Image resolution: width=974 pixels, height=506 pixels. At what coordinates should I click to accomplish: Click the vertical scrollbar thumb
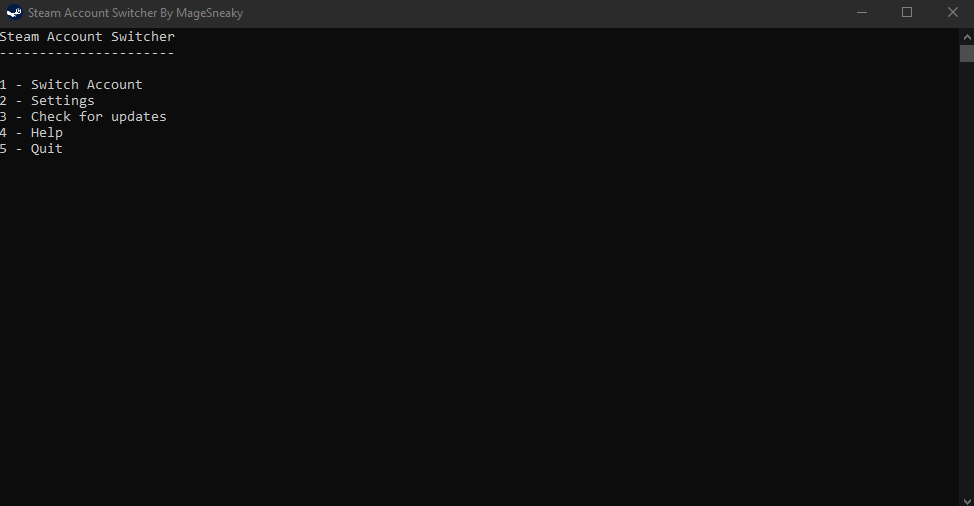[x=967, y=53]
